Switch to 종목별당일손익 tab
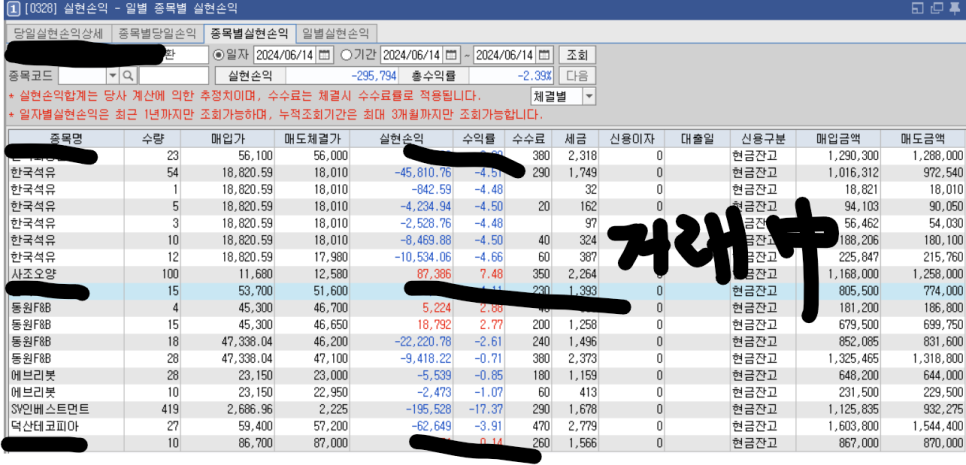Viewport: 966px width, 465px height. tap(157, 33)
